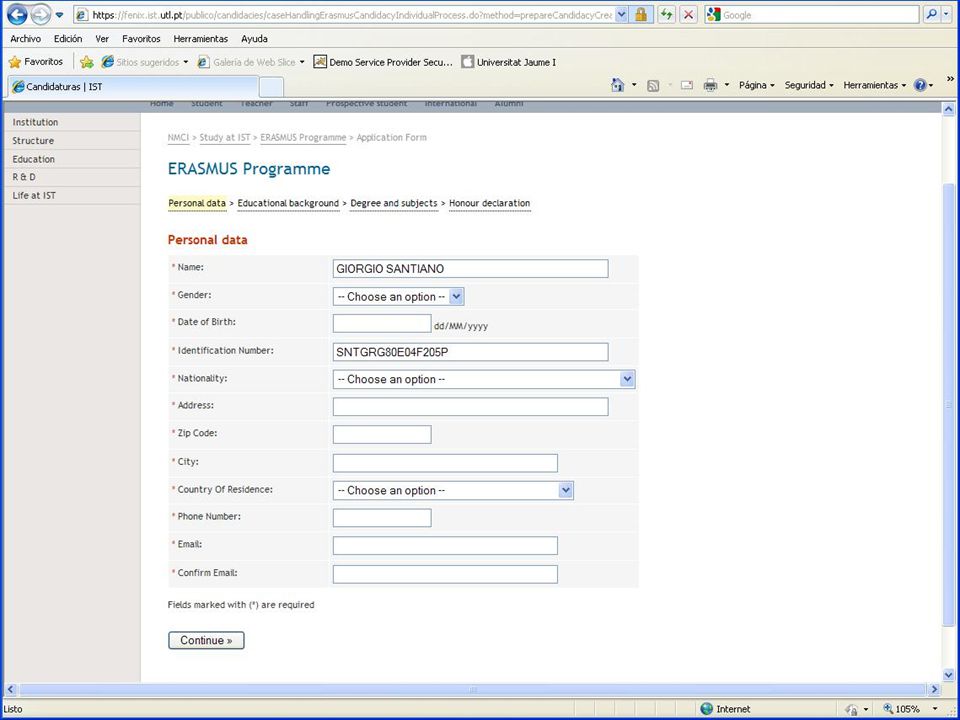960x720 pixels.
Task: Open the Ver menu
Action: [102, 39]
